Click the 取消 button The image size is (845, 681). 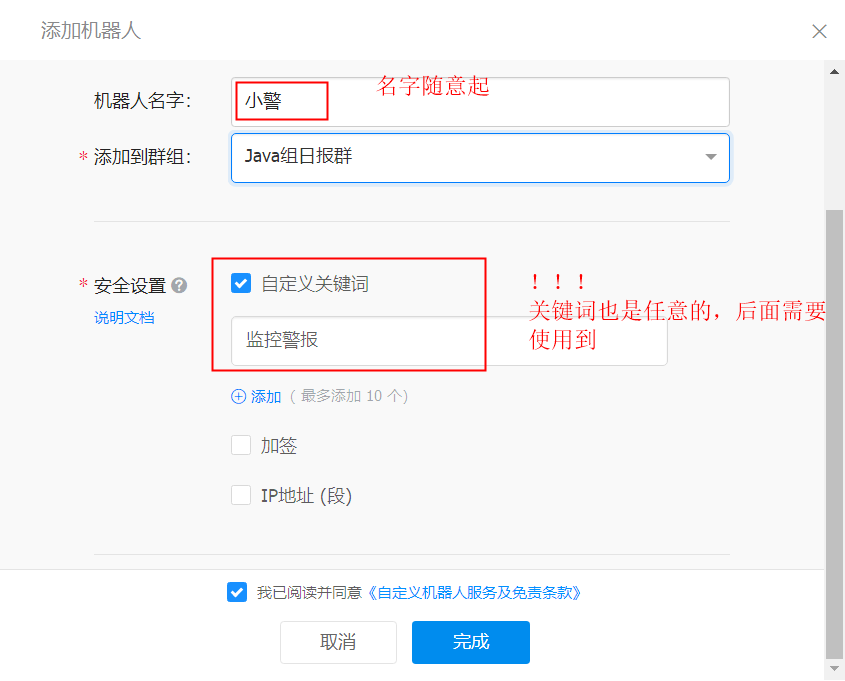(x=338, y=642)
